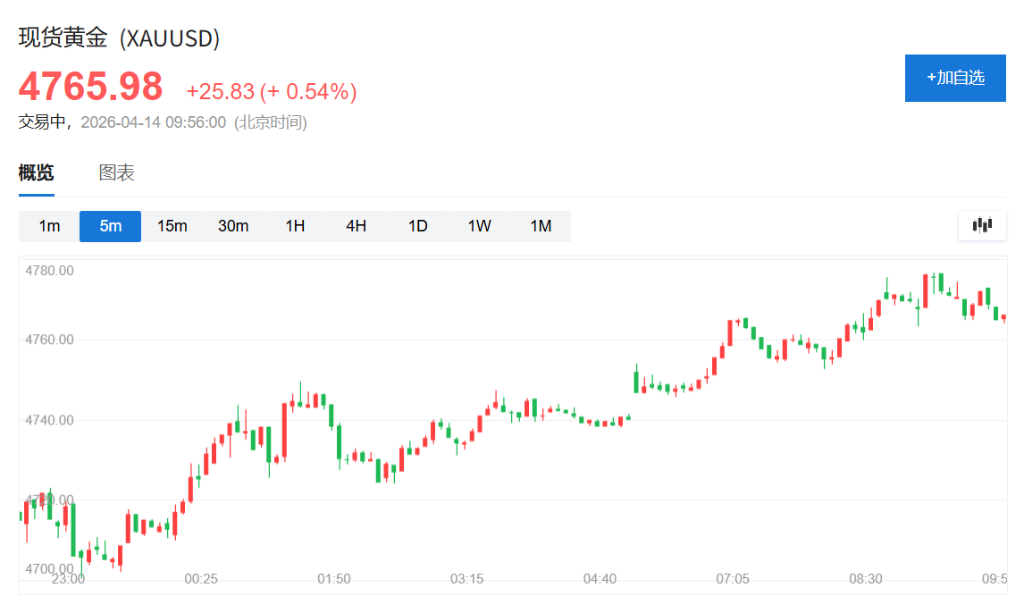1024x603 pixels.
Task: Click the 现货黄金 (XAUUSD) title
Action: pyautogui.click(x=119, y=38)
